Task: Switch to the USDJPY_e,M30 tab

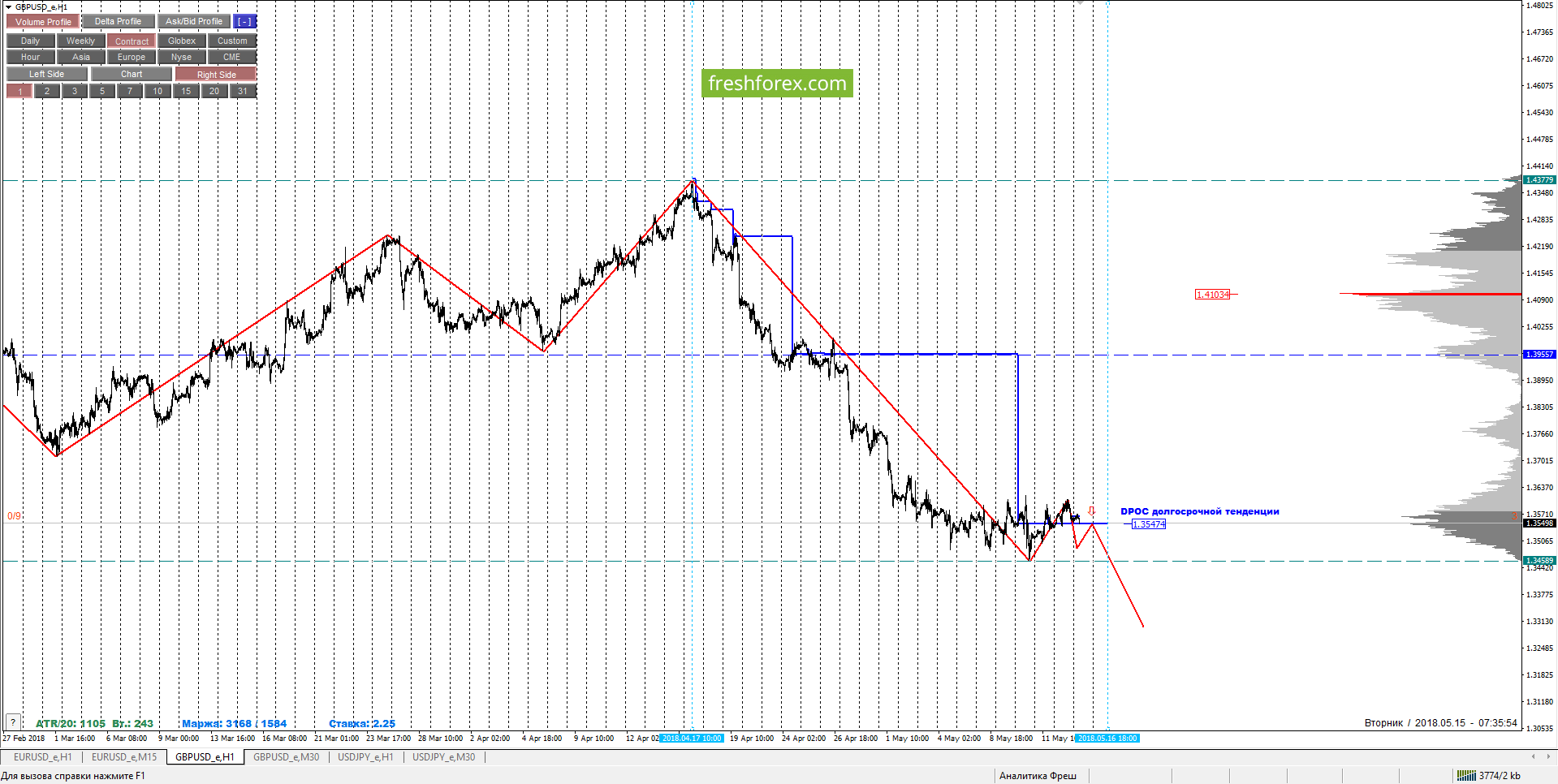Action: point(444,757)
